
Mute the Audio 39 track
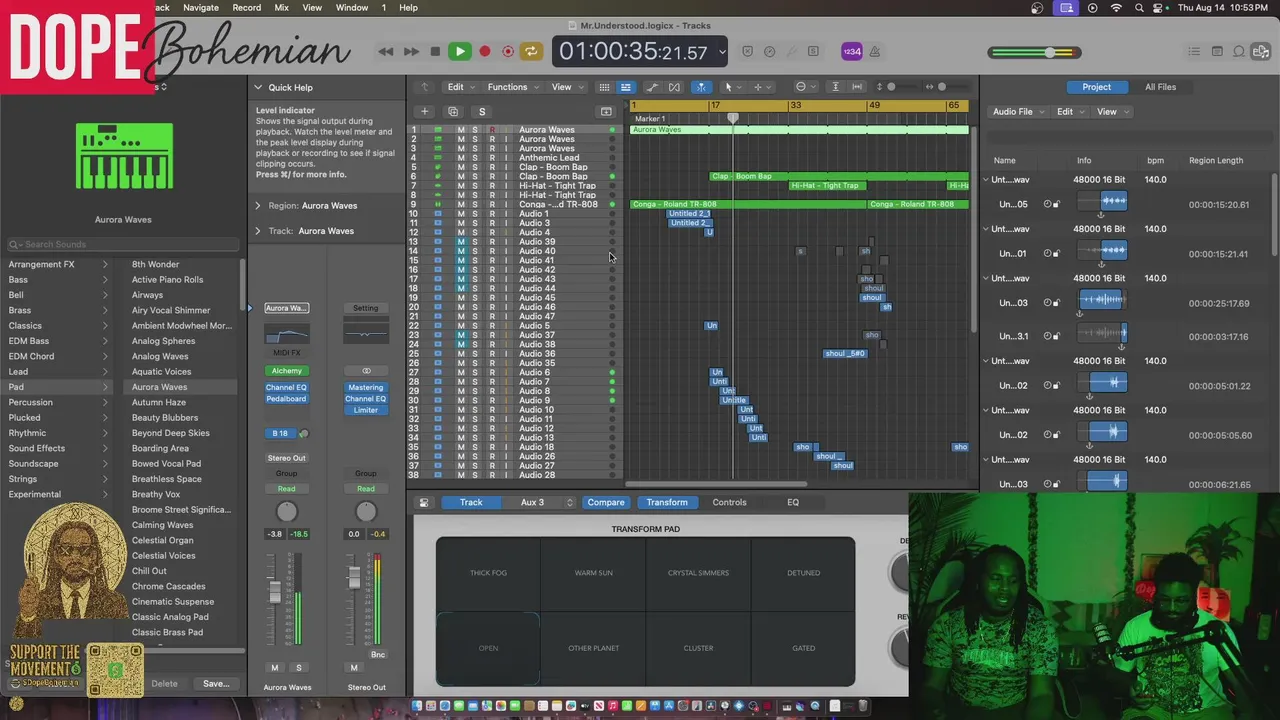(x=461, y=242)
